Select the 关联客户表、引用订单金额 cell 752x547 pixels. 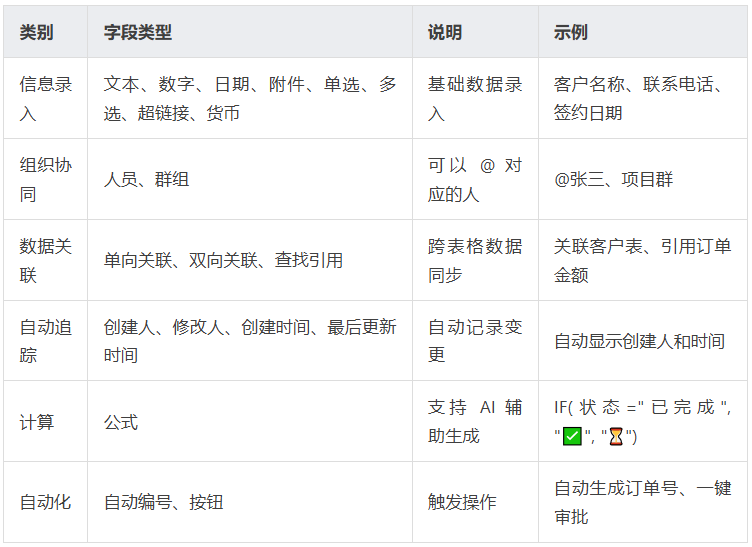pyautogui.click(x=643, y=260)
